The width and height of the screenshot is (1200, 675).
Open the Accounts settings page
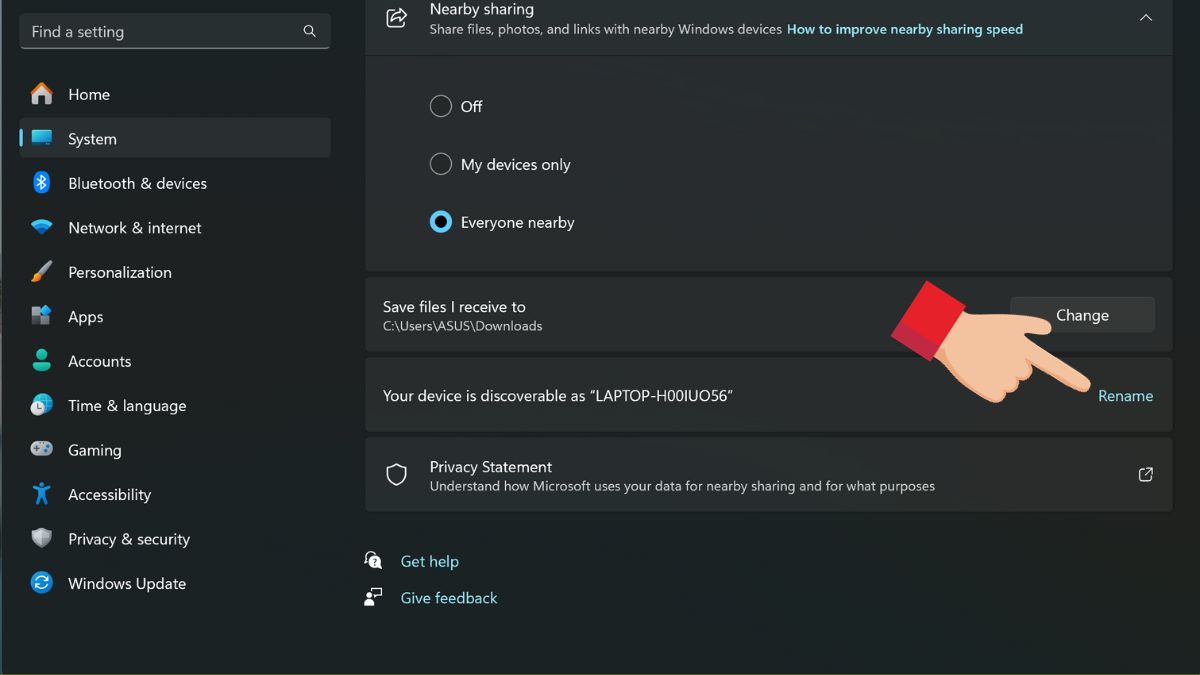tap(99, 361)
